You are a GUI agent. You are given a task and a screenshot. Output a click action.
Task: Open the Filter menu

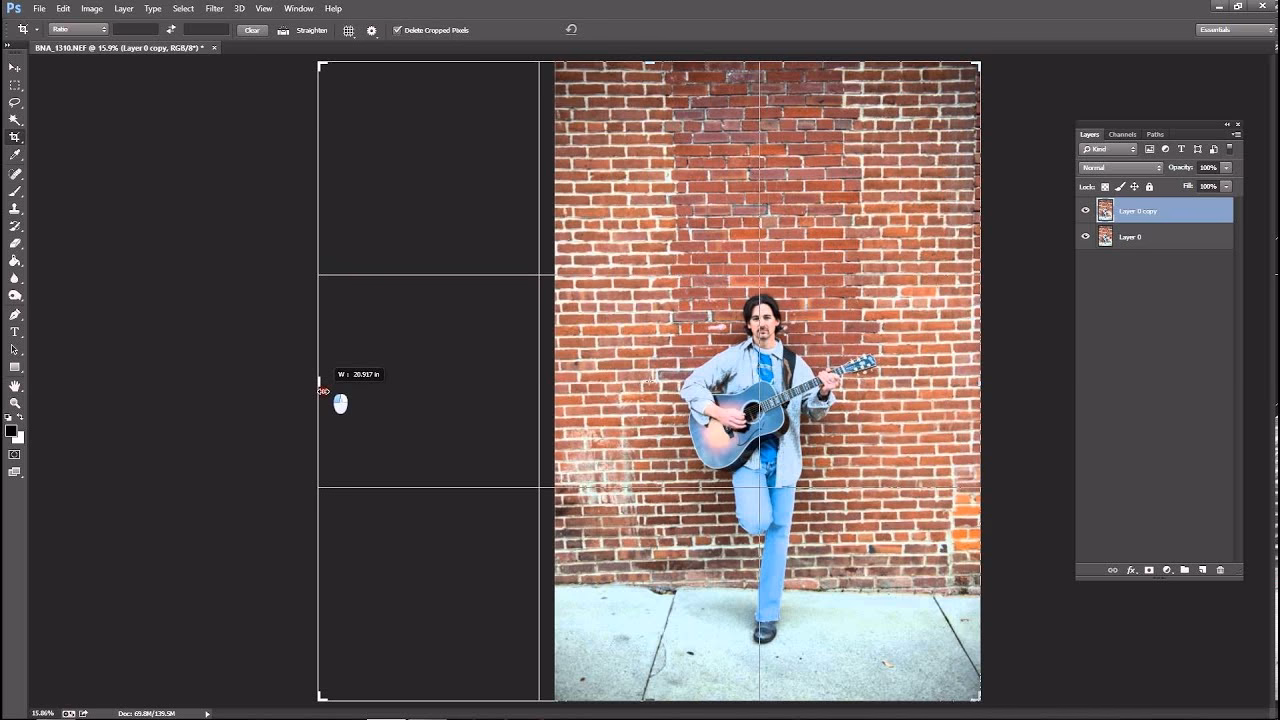coord(214,8)
